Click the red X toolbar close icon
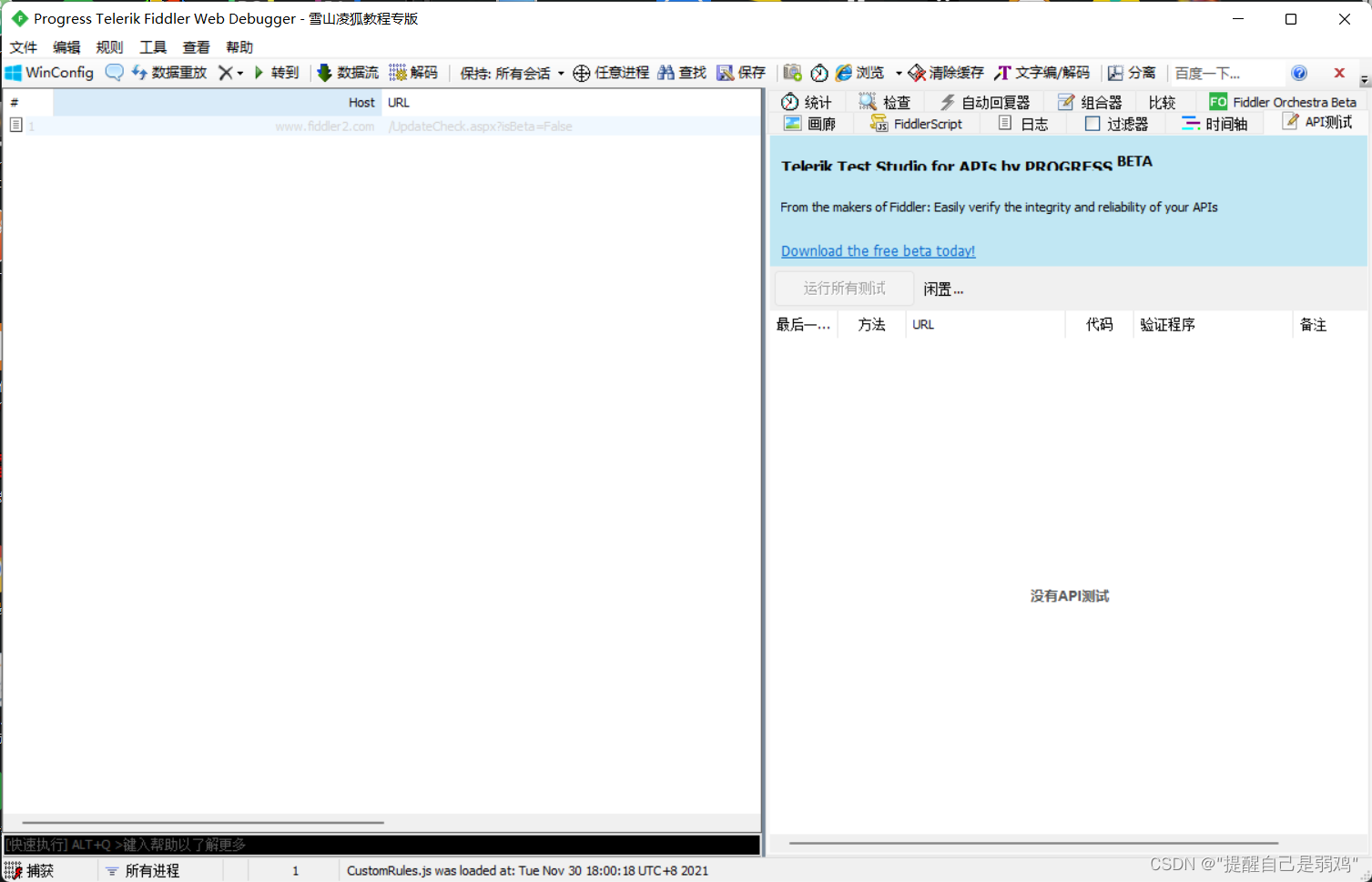Screen dimensions: 1372x882 (x=1339, y=73)
